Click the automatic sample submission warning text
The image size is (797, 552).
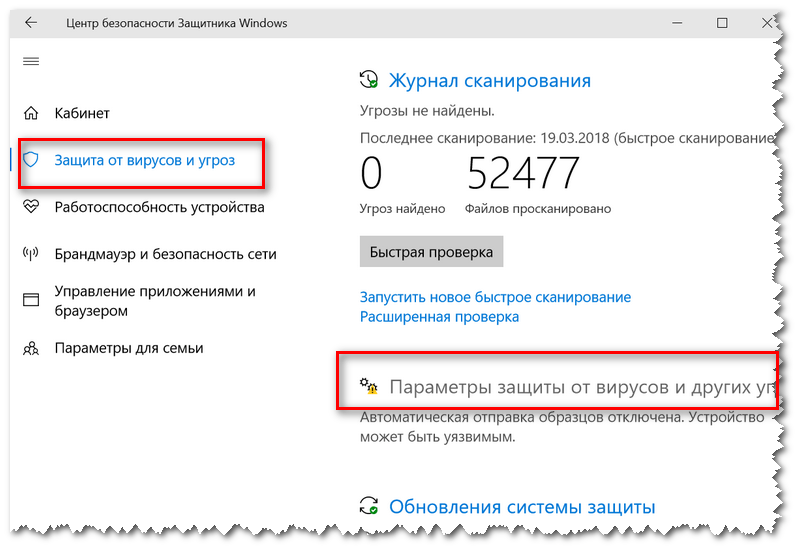tap(562, 427)
